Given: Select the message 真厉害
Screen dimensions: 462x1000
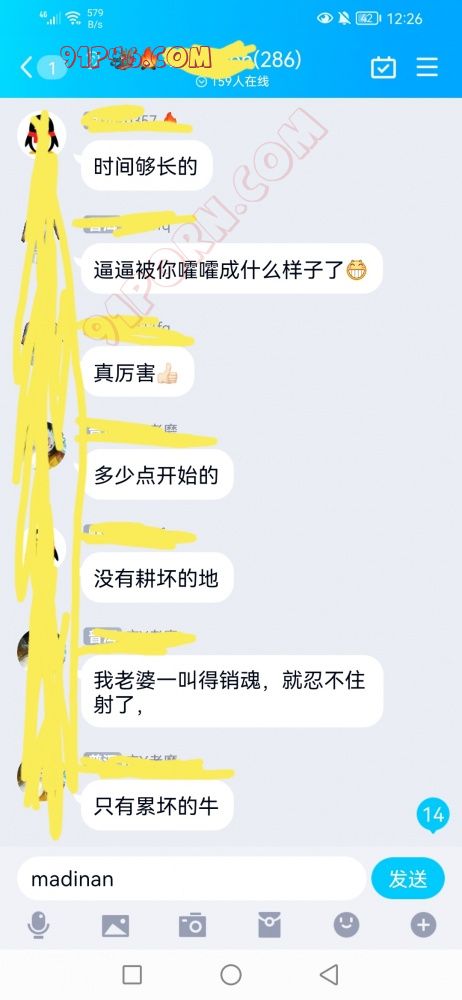Looking at the screenshot, I should (x=137, y=372).
